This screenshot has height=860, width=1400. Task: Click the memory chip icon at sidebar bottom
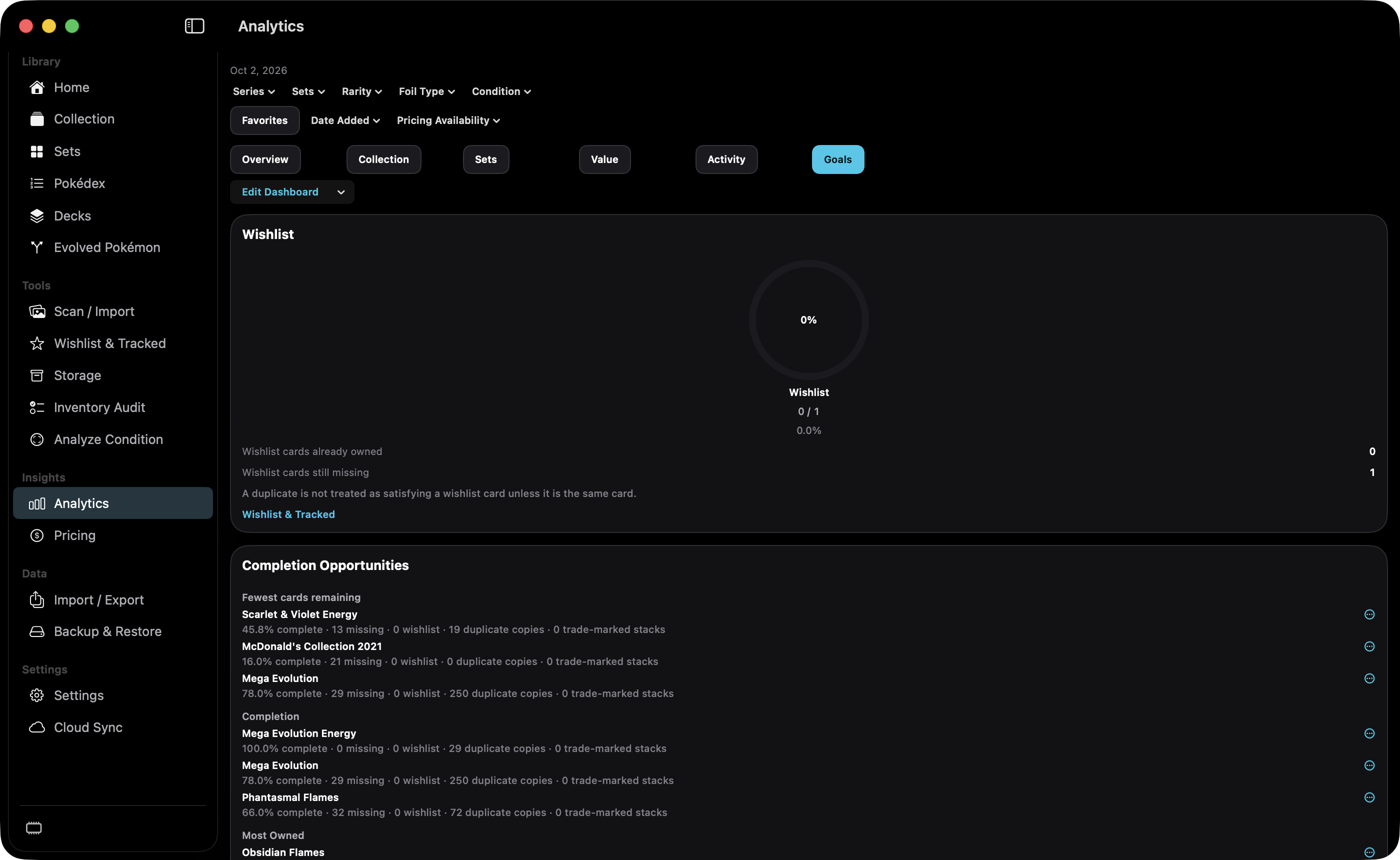coord(34,828)
